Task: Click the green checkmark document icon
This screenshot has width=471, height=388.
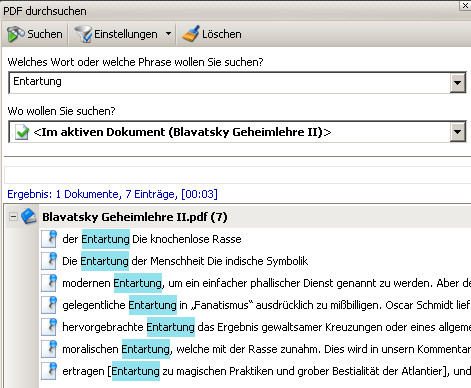Action: point(22,132)
